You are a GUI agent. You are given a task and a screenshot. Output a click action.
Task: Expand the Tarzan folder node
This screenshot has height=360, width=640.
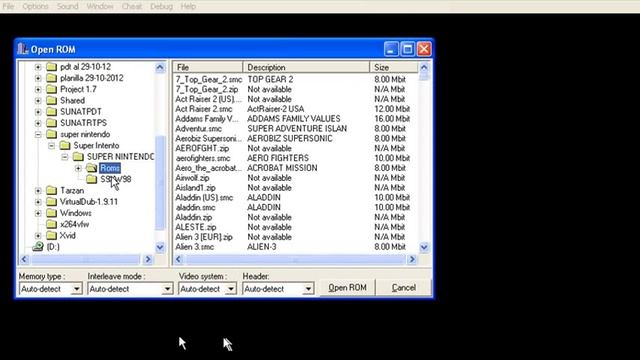click(x=38, y=191)
